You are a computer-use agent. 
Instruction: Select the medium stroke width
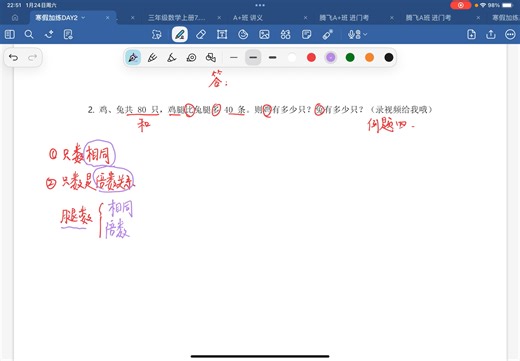coord(253,58)
